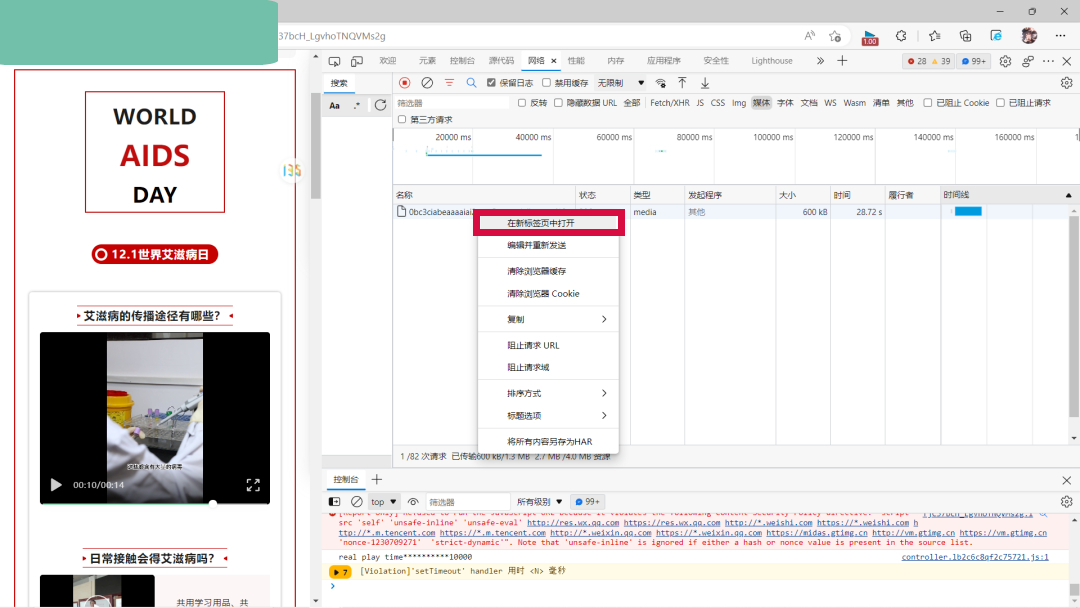Export the network log as HAR
This screenshot has width=1080, height=608.
coord(705,82)
